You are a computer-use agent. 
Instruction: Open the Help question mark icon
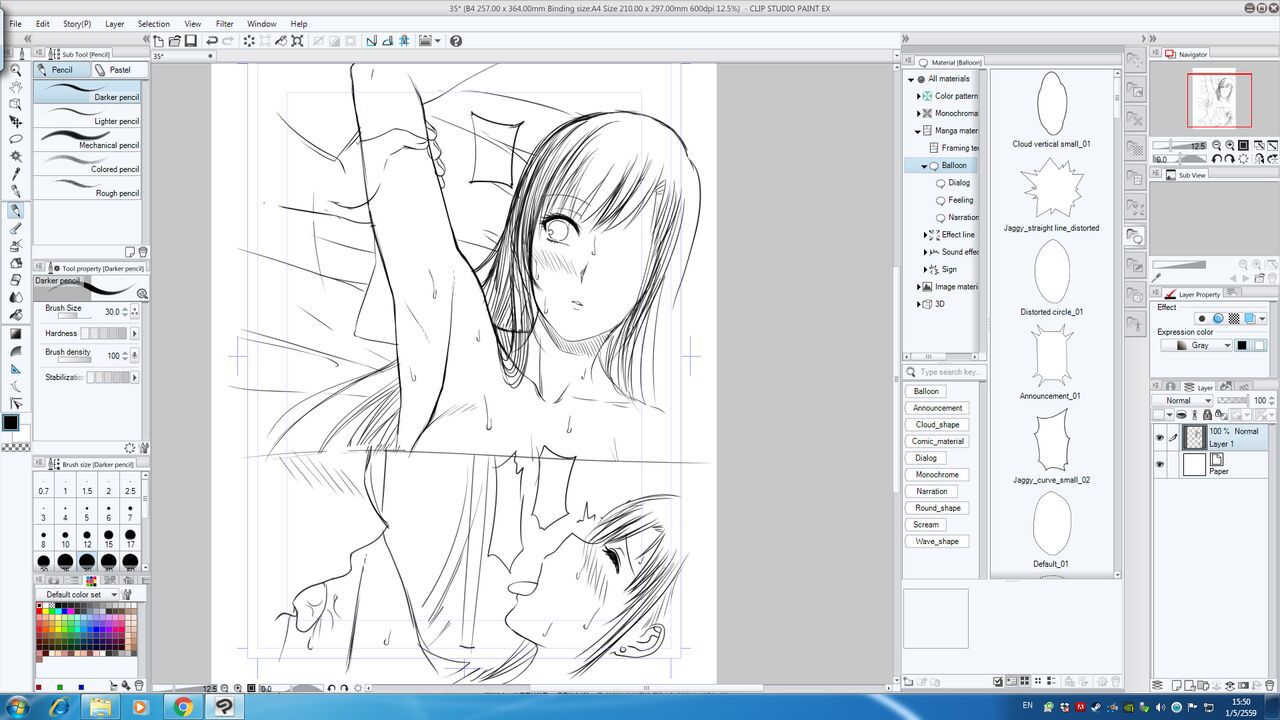click(456, 41)
